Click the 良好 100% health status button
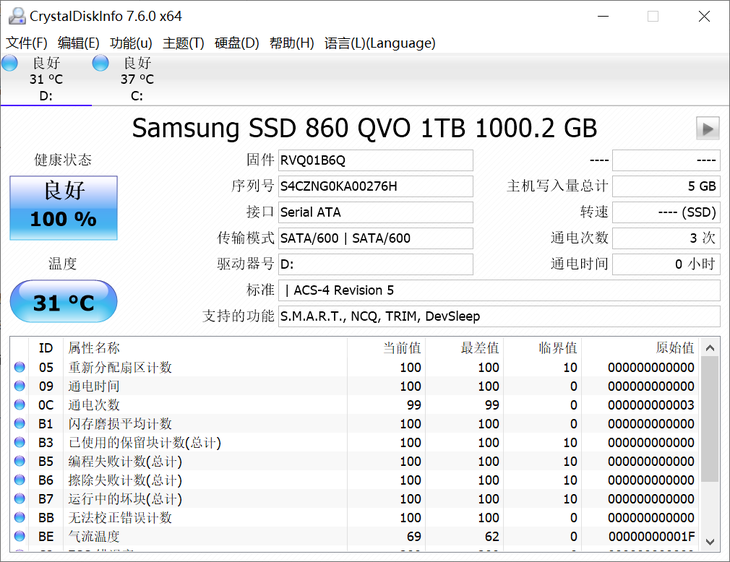The height and width of the screenshot is (562, 730). pos(63,207)
